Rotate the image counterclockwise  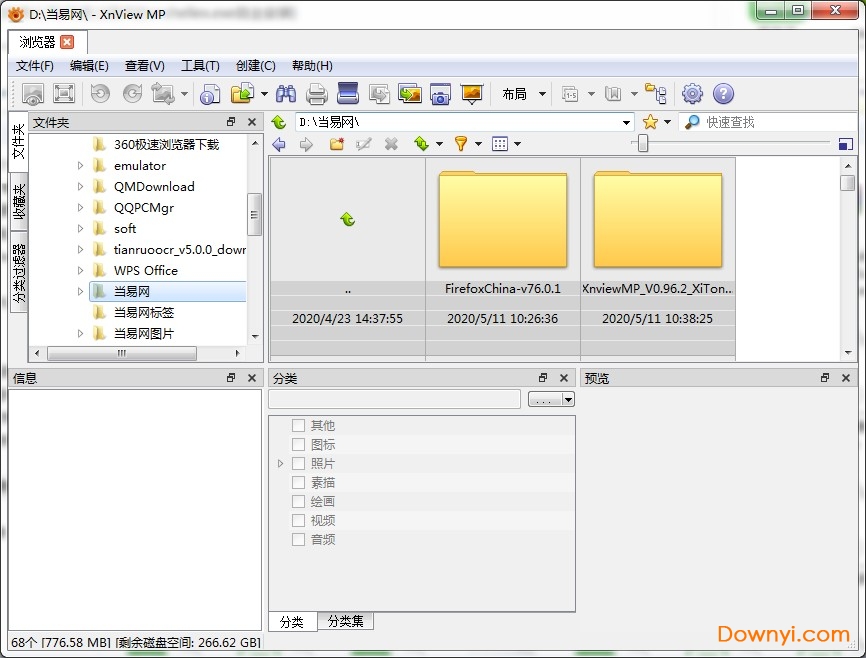100,93
